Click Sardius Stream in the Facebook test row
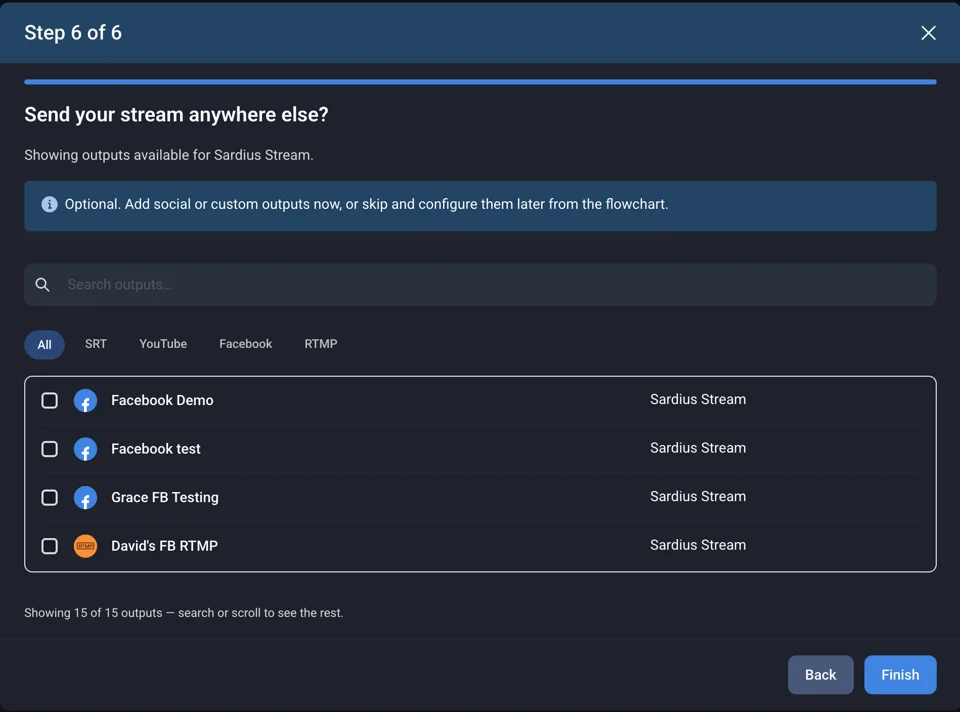This screenshot has width=960, height=712. click(x=698, y=448)
